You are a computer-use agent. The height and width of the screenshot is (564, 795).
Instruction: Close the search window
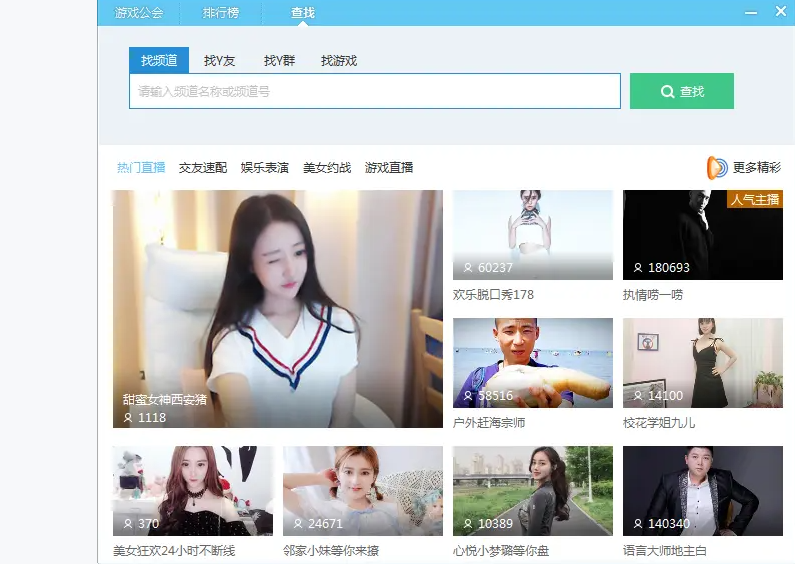click(781, 11)
